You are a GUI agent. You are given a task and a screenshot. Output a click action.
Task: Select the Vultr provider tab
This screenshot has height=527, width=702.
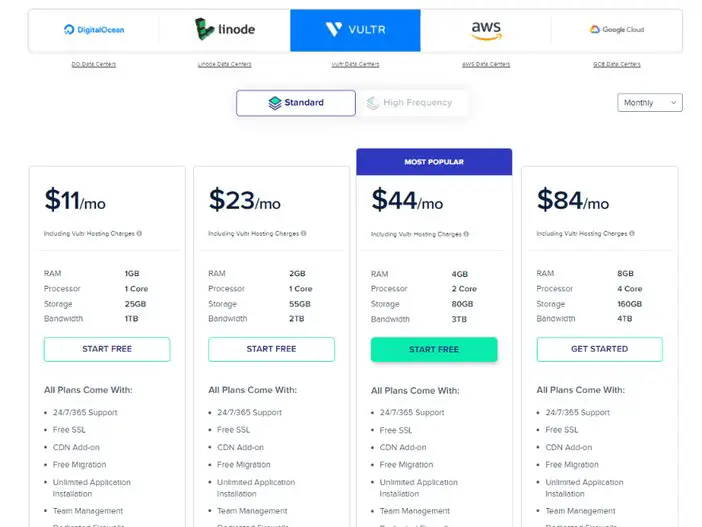click(x=355, y=30)
